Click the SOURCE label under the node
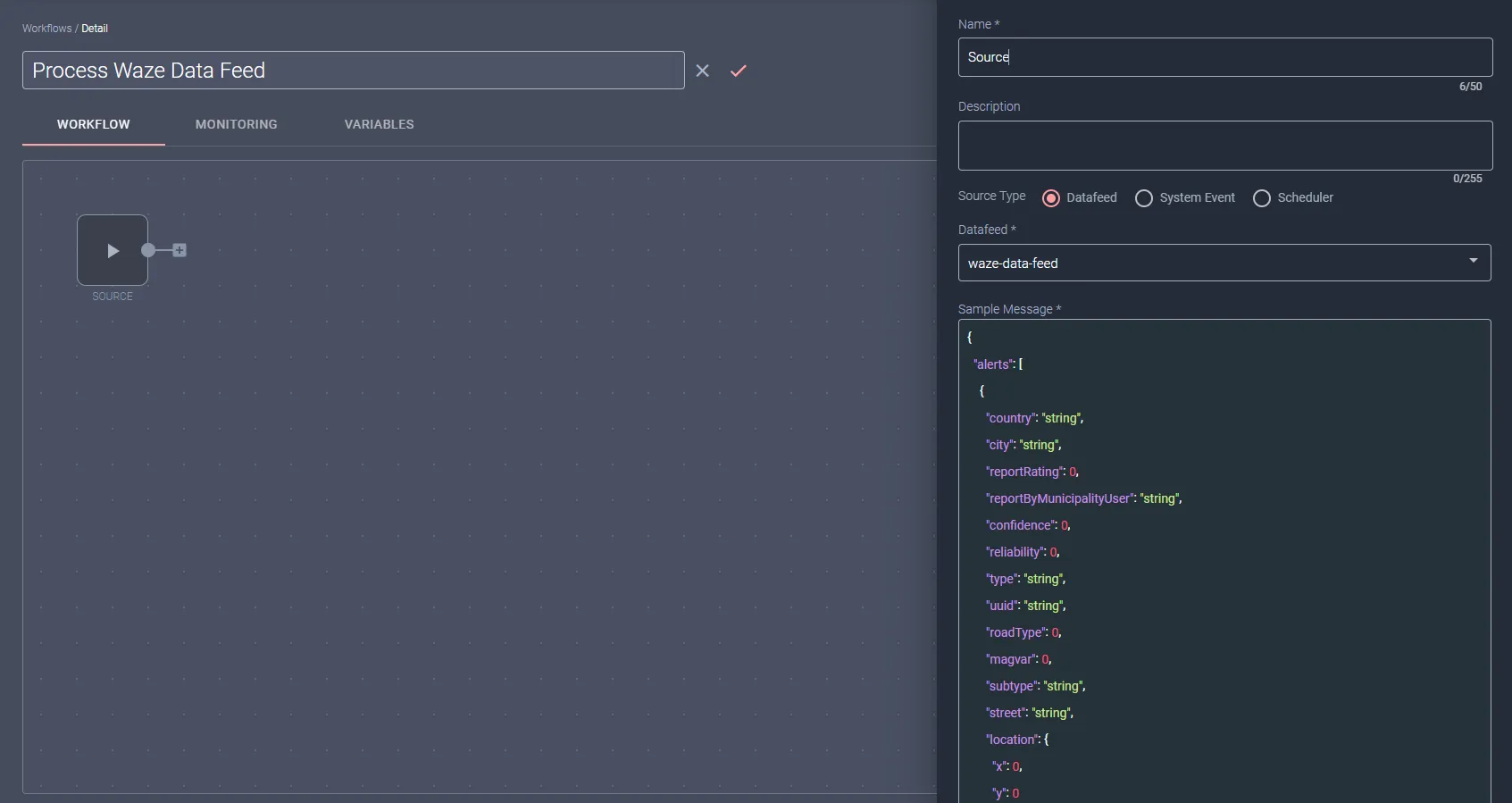1512x803 pixels. coord(113,297)
